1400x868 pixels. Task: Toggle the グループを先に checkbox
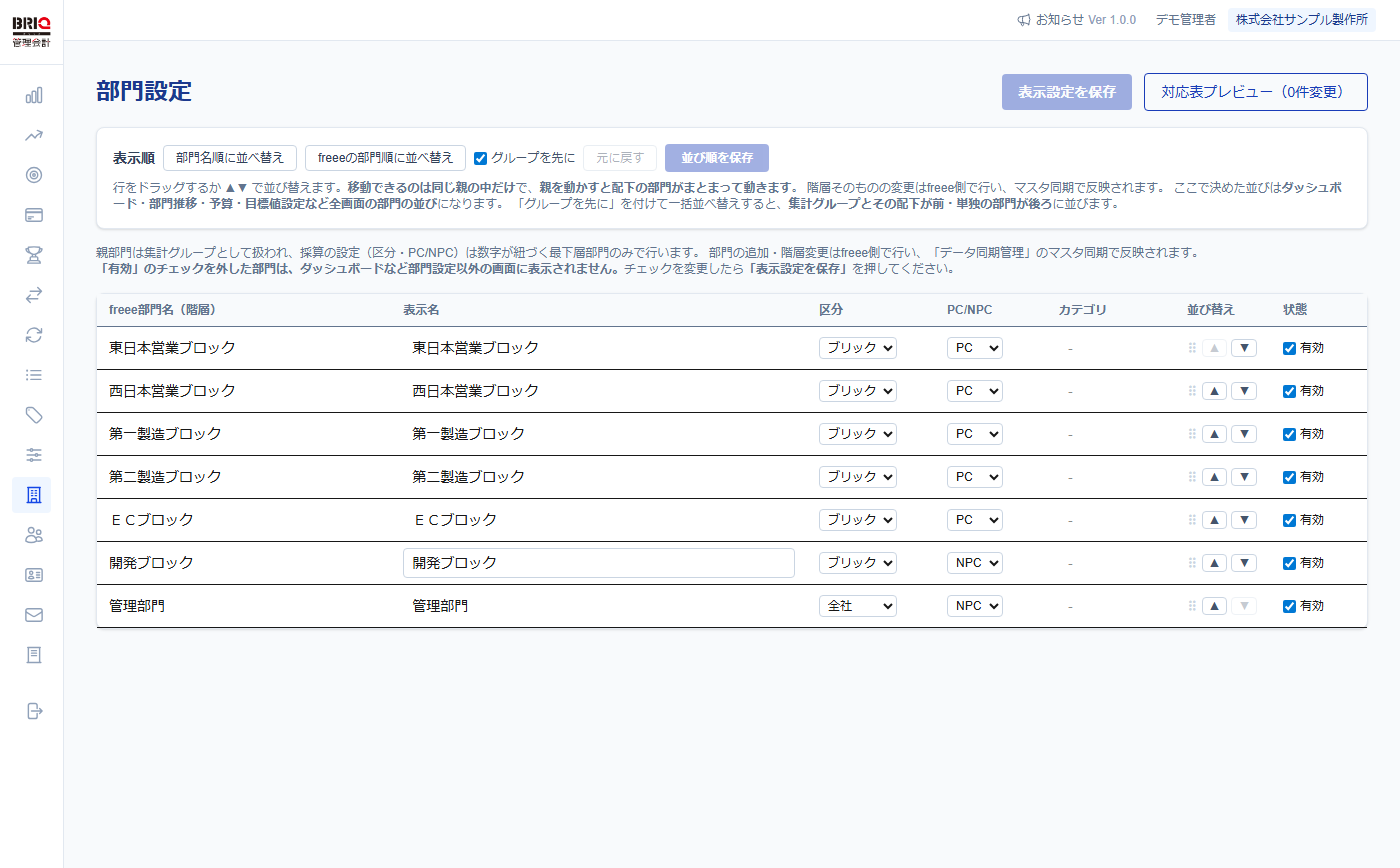click(x=481, y=158)
